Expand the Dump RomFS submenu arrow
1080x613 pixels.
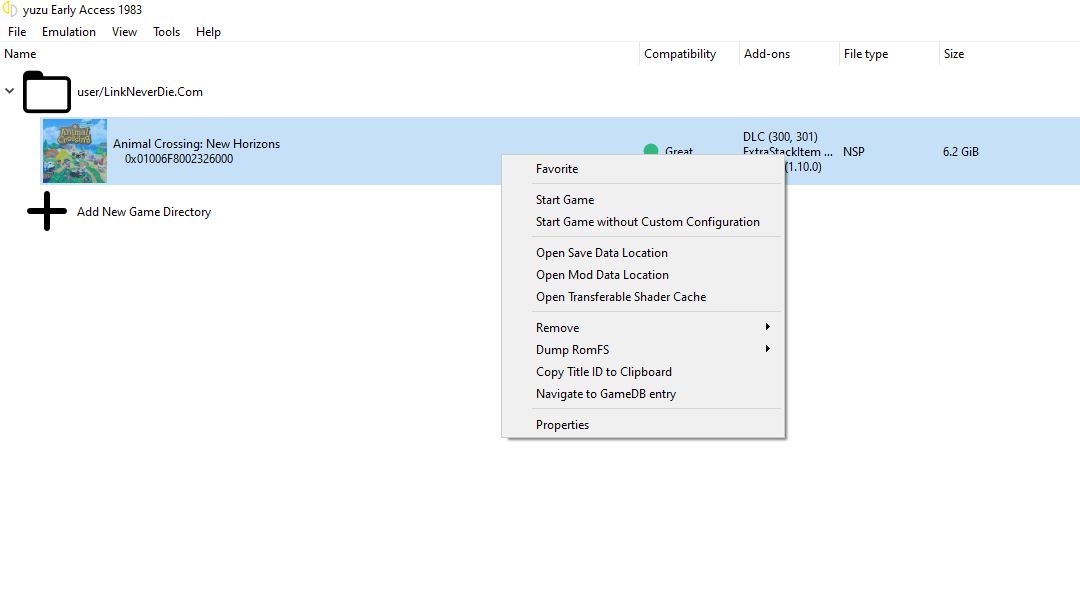(x=767, y=349)
